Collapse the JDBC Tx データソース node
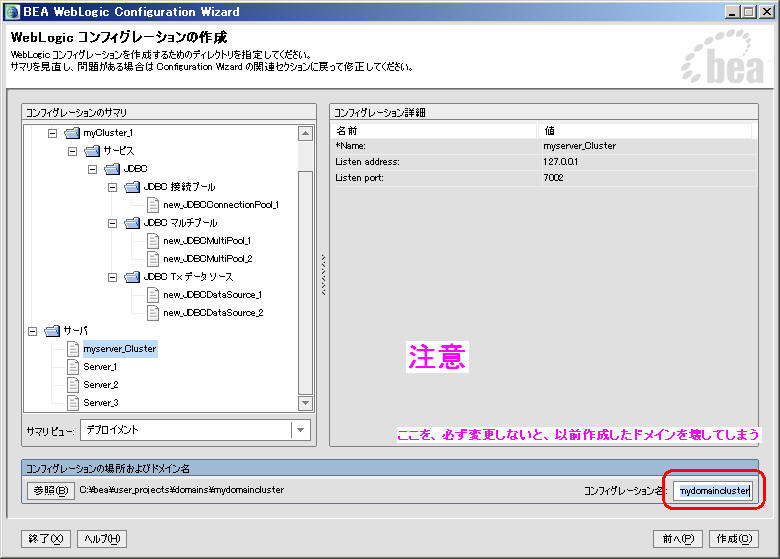Image resolution: width=780 pixels, height=559 pixels. tap(113, 277)
